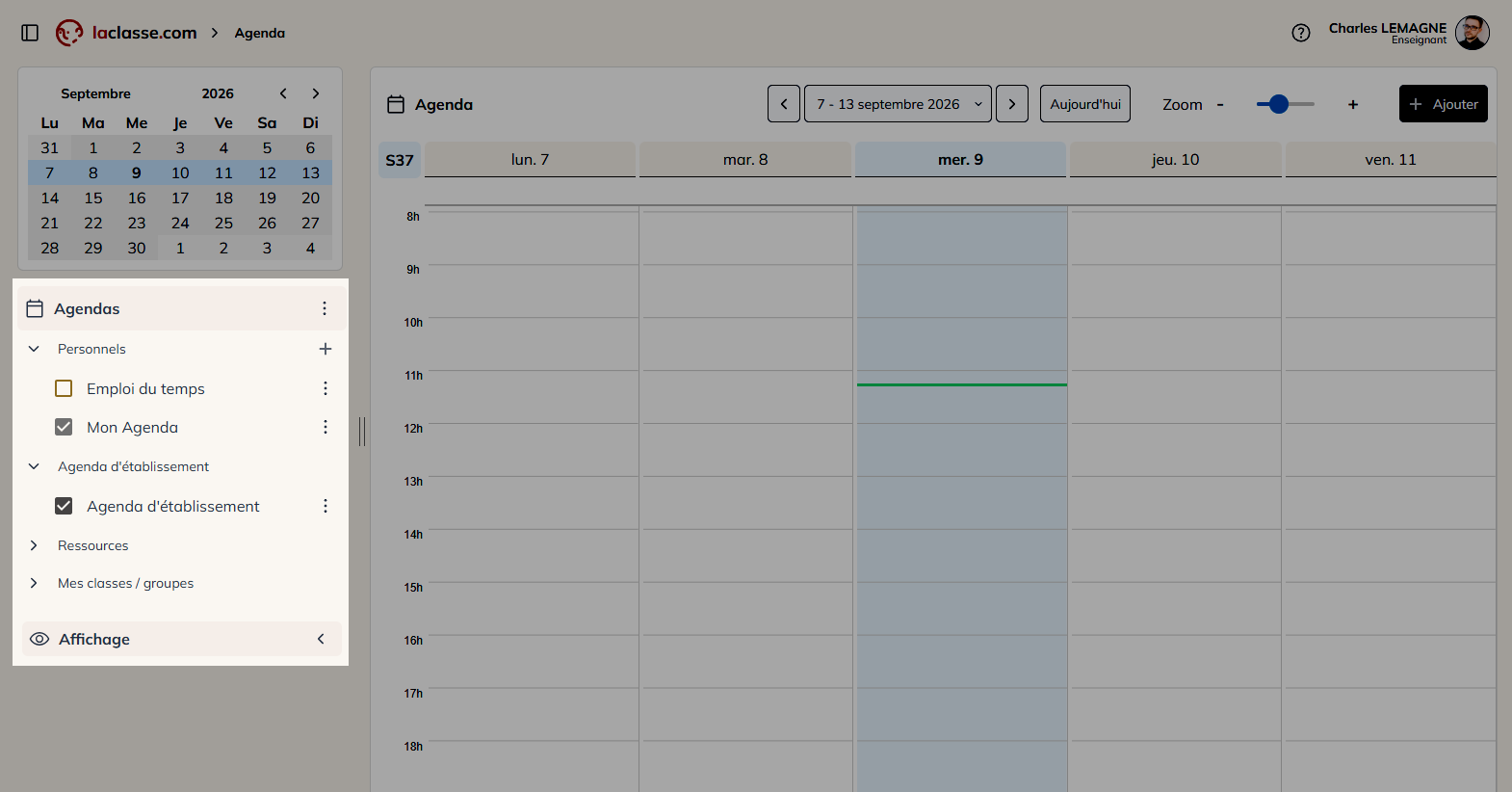Open Charles LEMAGNE profile avatar
1512x792 pixels.
click(1473, 33)
